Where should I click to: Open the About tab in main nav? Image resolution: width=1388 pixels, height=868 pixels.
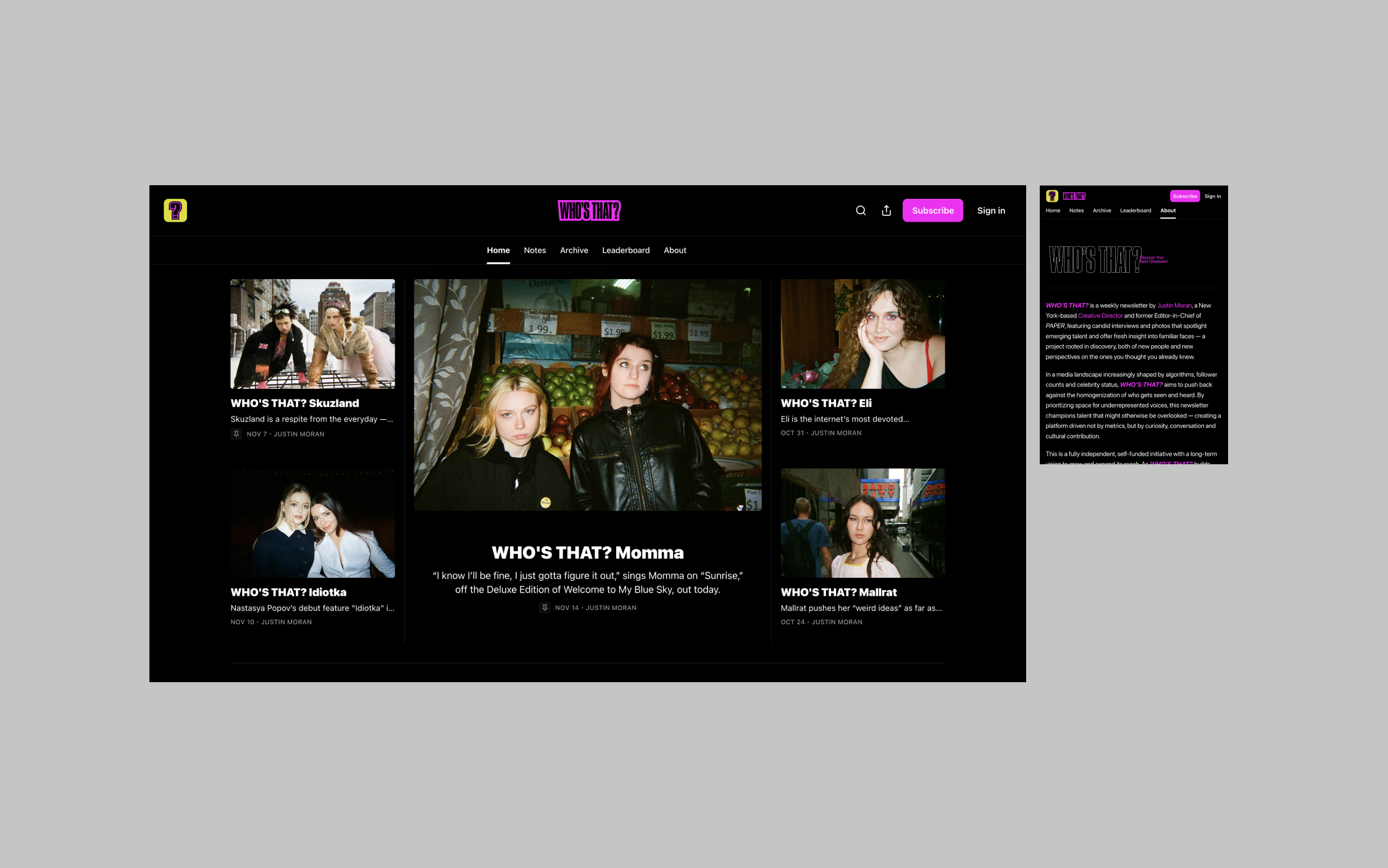coord(675,250)
